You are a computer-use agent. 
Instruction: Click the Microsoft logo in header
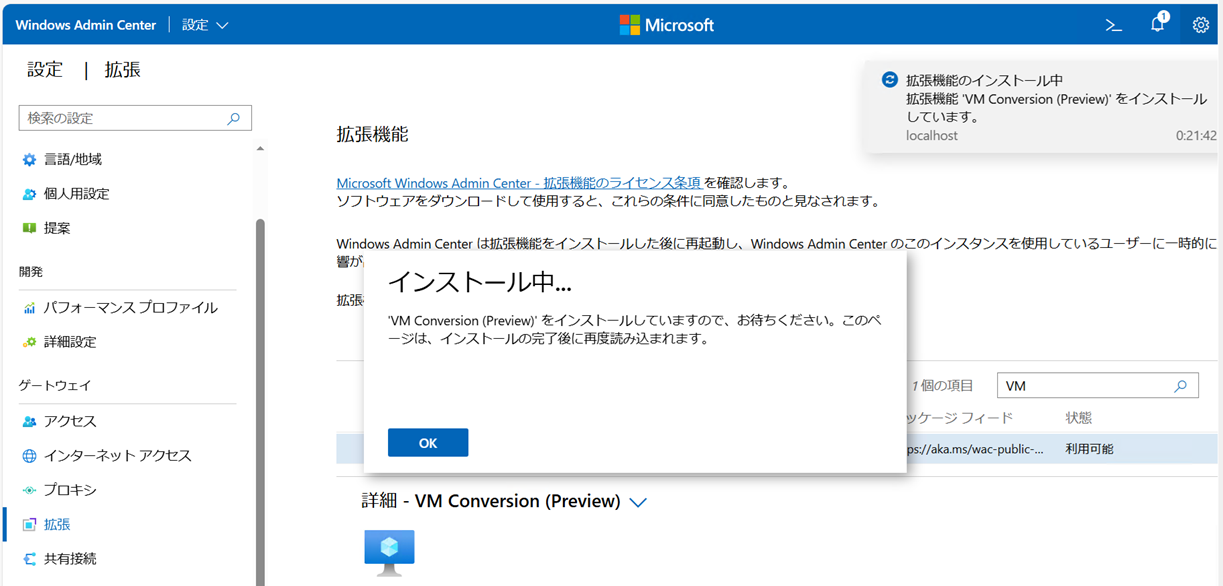tap(666, 25)
